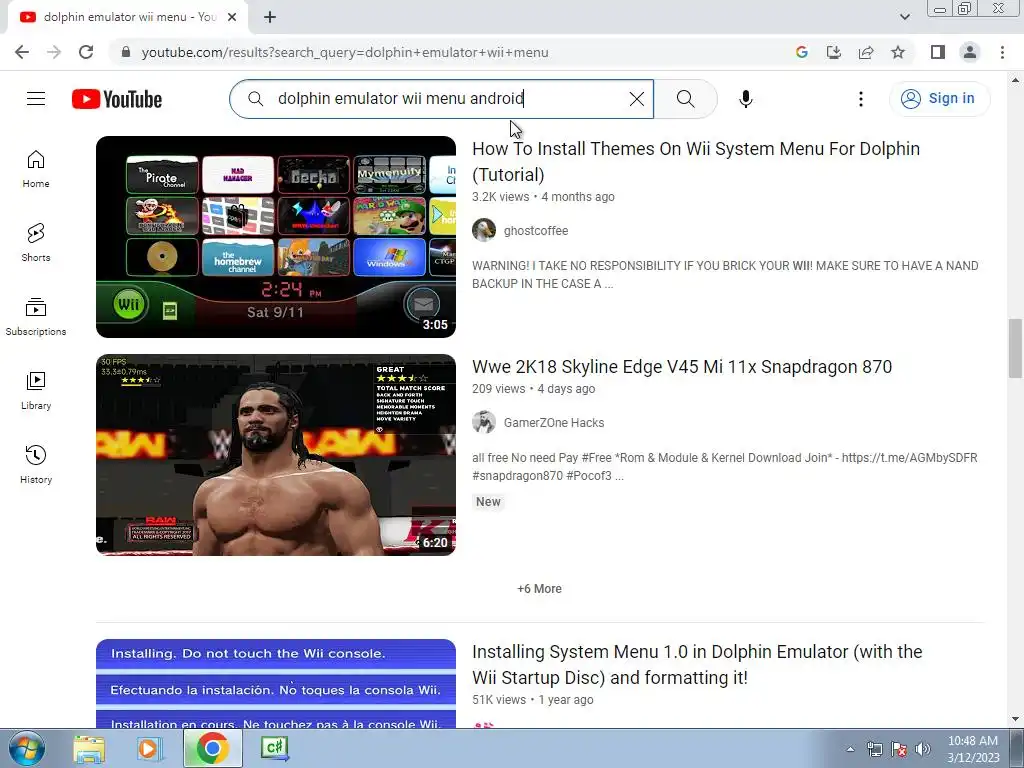Visit the GamerZOne Hacks channel name
The width and height of the screenshot is (1024, 768).
[554, 423]
